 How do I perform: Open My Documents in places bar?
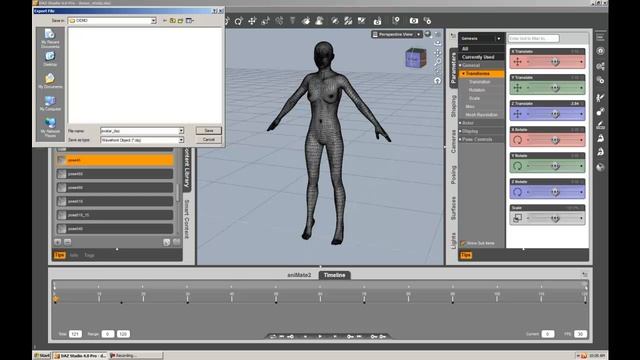(x=50, y=81)
